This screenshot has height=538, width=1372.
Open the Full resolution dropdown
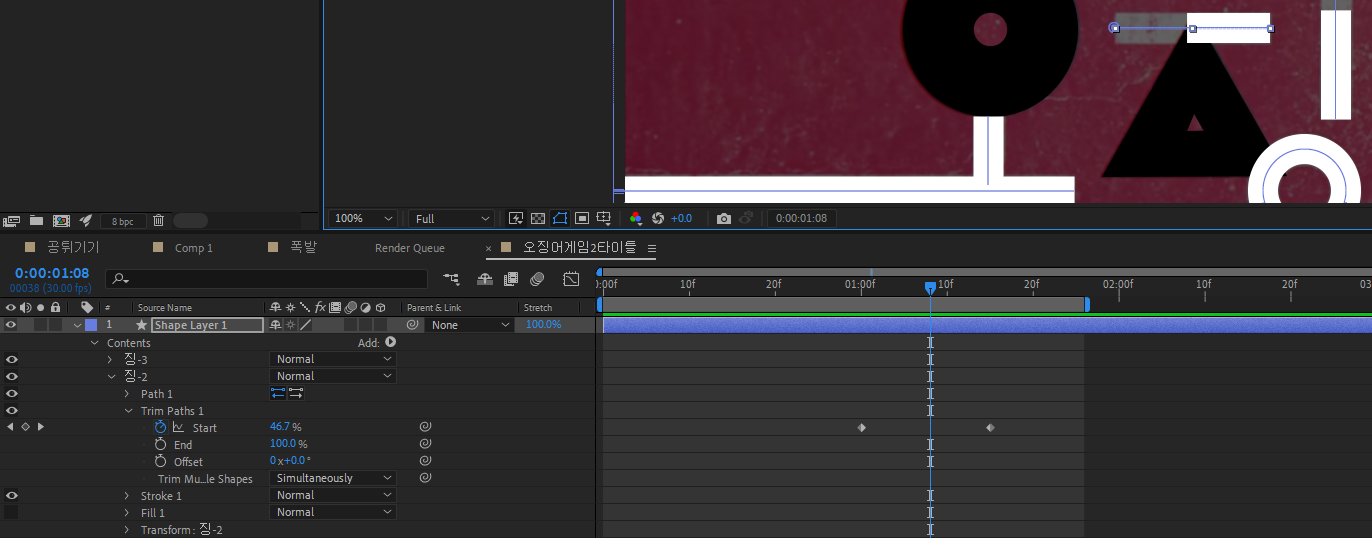click(x=452, y=218)
